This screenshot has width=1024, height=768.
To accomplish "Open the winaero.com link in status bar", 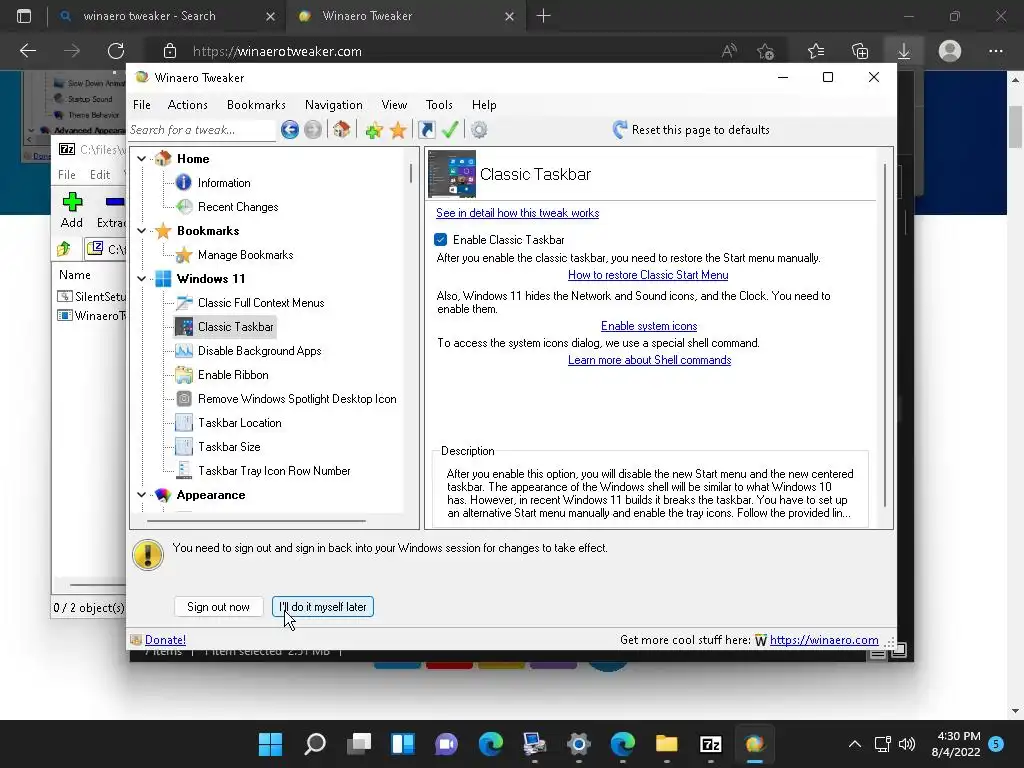I will [824, 640].
